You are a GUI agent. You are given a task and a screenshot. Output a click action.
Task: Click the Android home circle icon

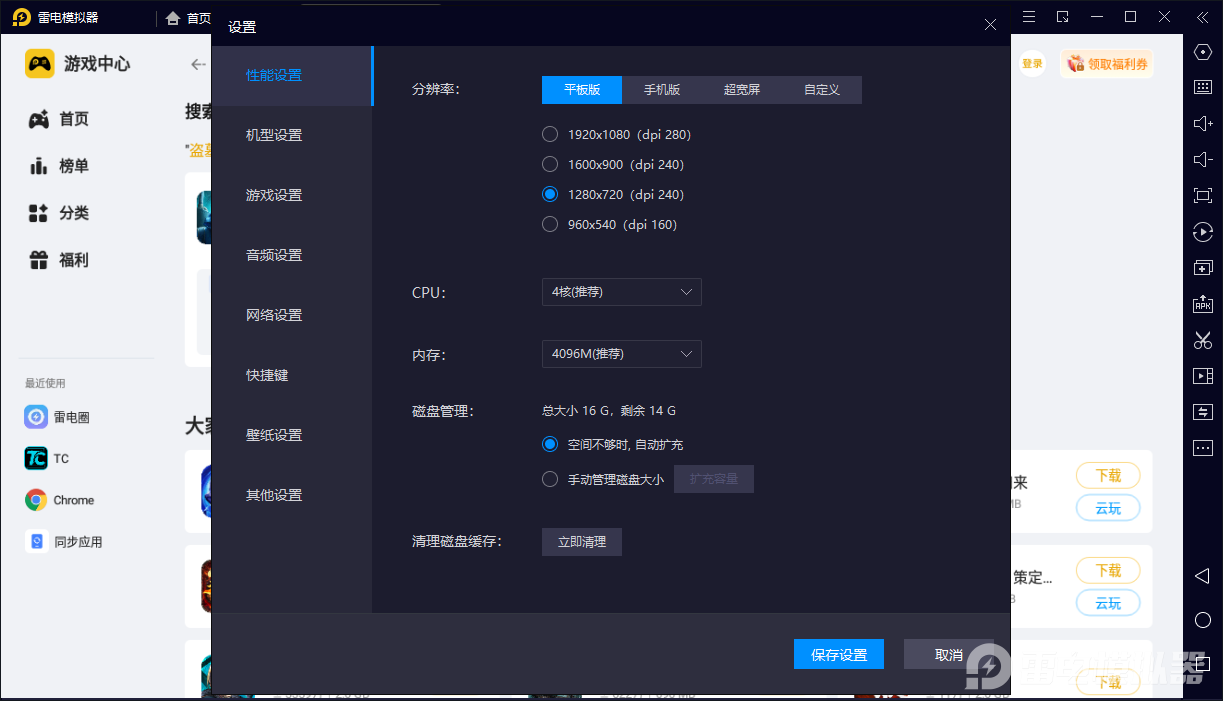coord(1203,620)
